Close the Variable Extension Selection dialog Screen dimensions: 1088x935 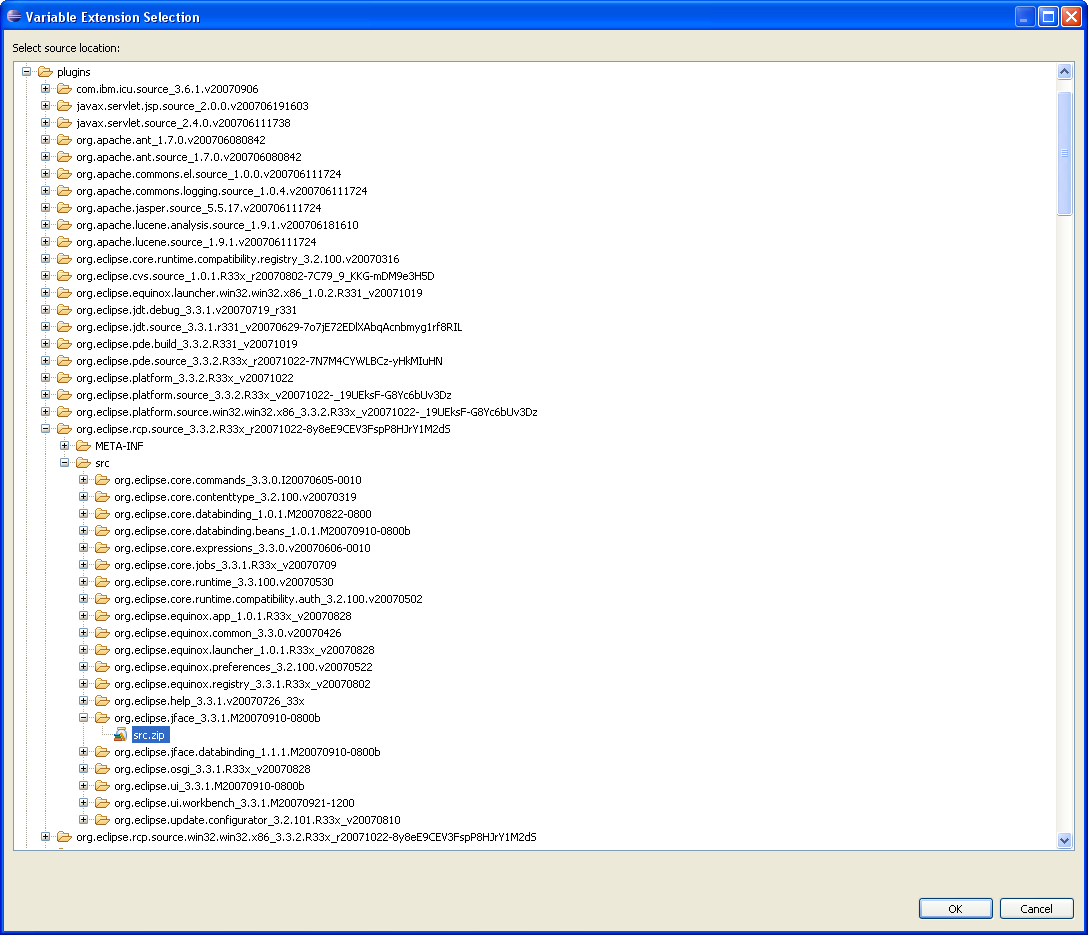(x=1071, y=16)
